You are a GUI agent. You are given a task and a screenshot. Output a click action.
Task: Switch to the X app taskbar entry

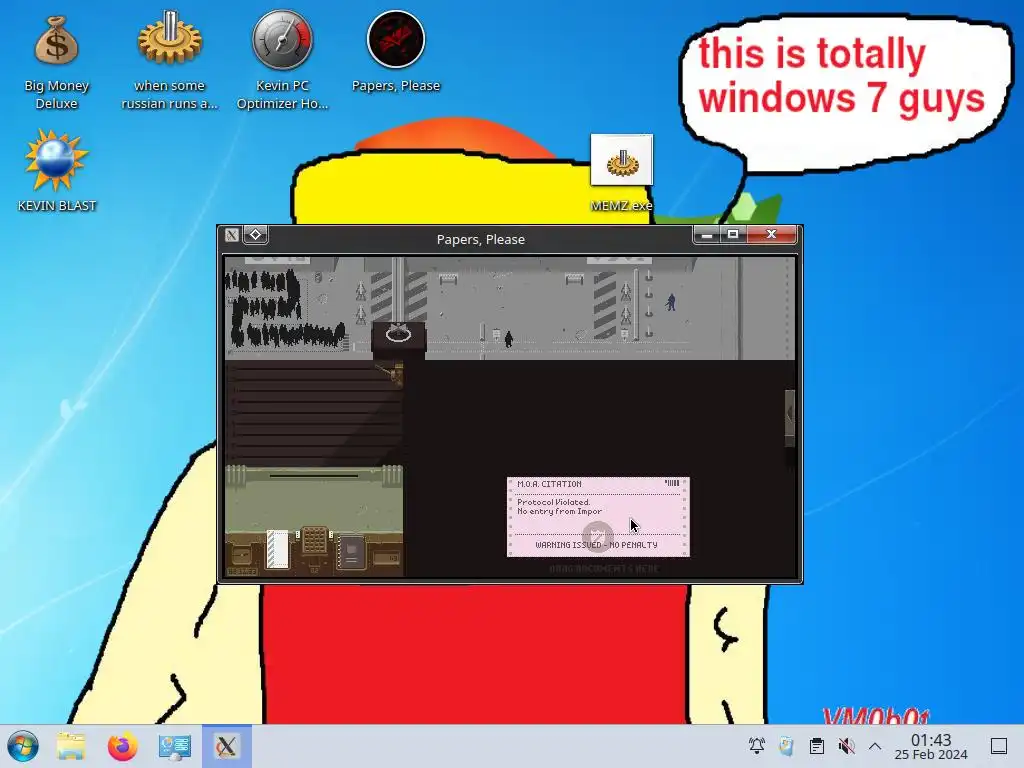227,746
